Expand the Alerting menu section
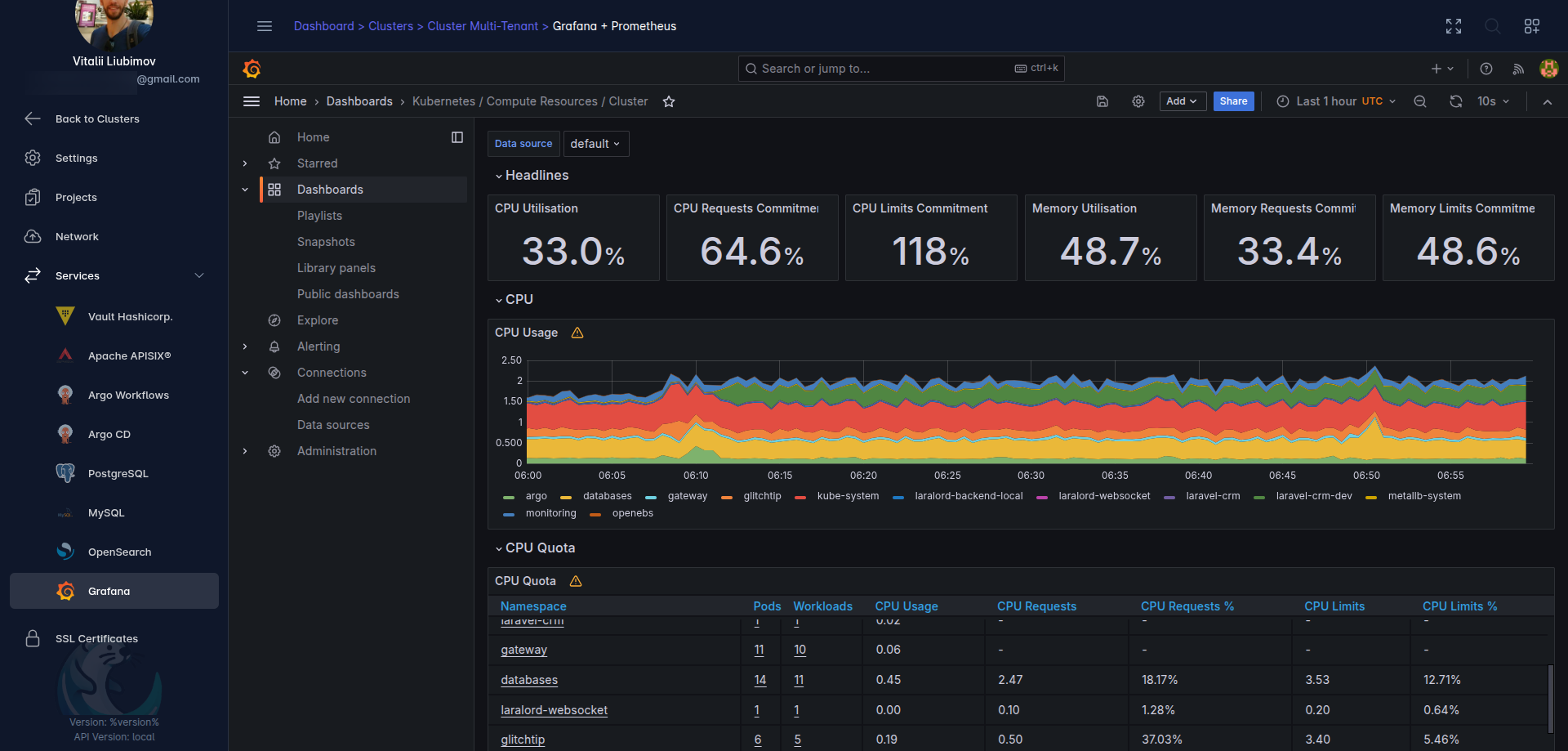This screenshot has width=1568, height=751. 245,346
